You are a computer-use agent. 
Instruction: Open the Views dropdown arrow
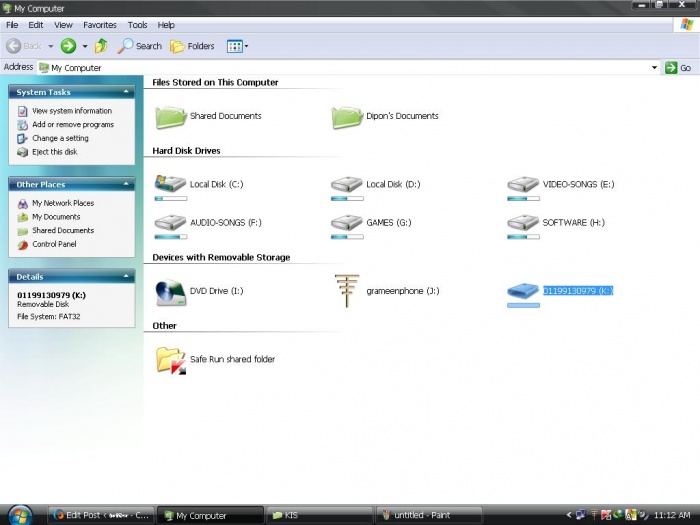click(246, 46)
